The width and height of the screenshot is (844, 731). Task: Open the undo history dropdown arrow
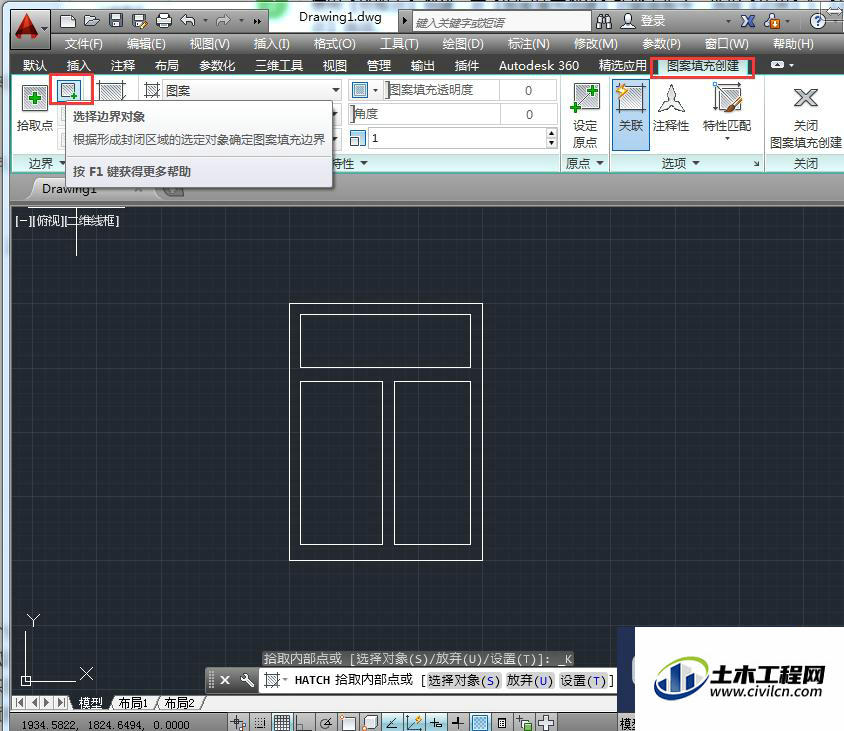(205, 21)
